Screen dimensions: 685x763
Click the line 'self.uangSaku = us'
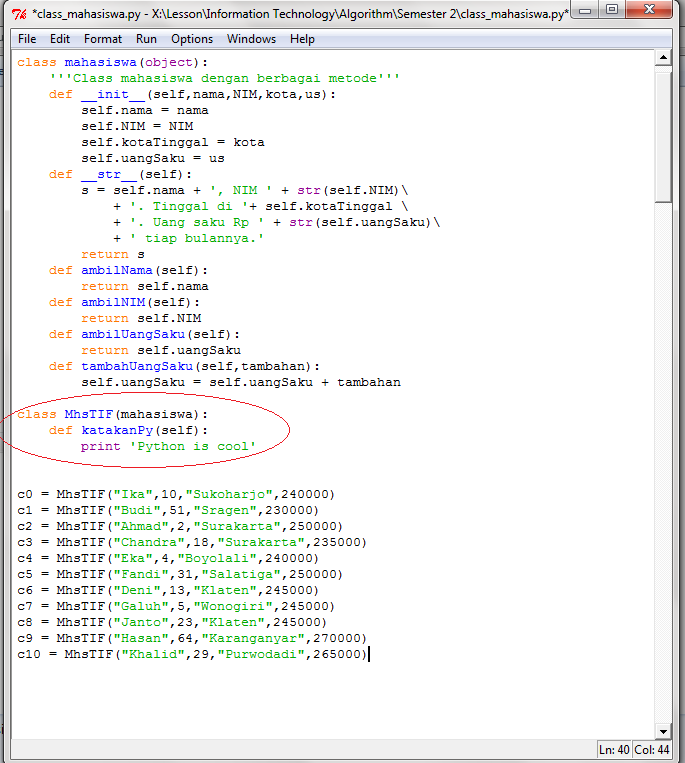click(153, 159)
